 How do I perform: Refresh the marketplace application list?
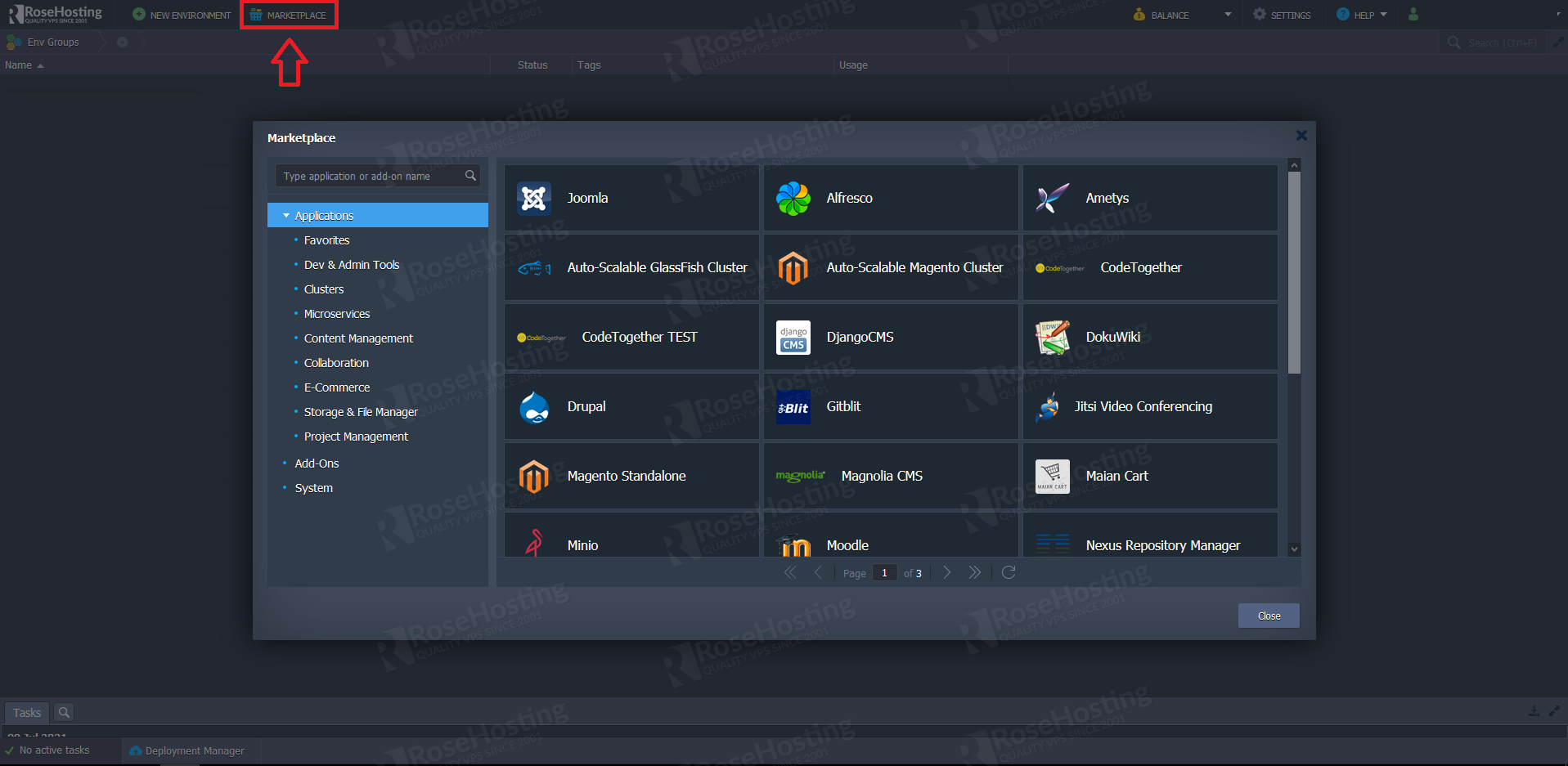(x=1009, y=572)
